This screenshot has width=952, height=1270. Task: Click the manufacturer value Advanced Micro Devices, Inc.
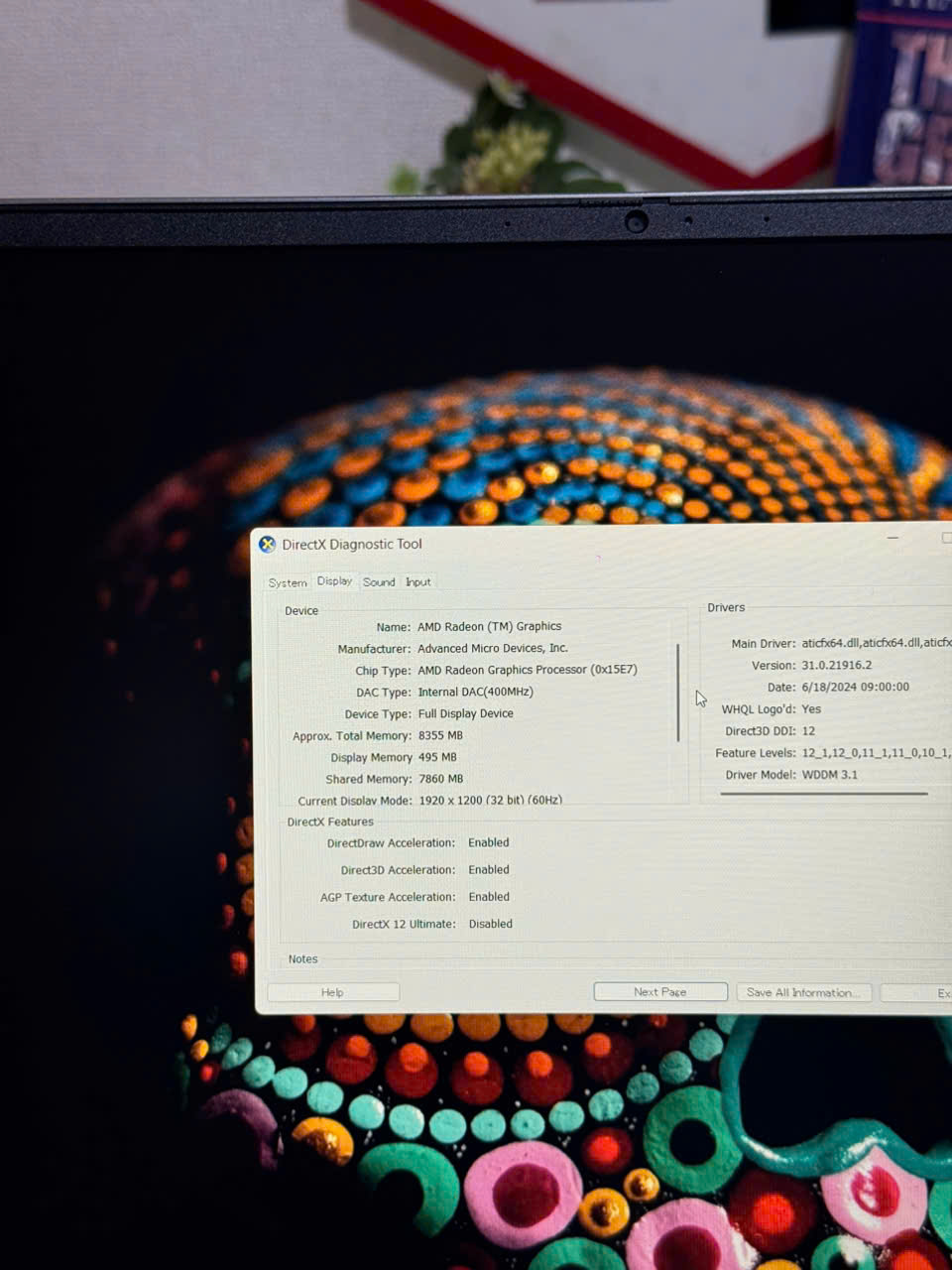(x=493, y=648)
